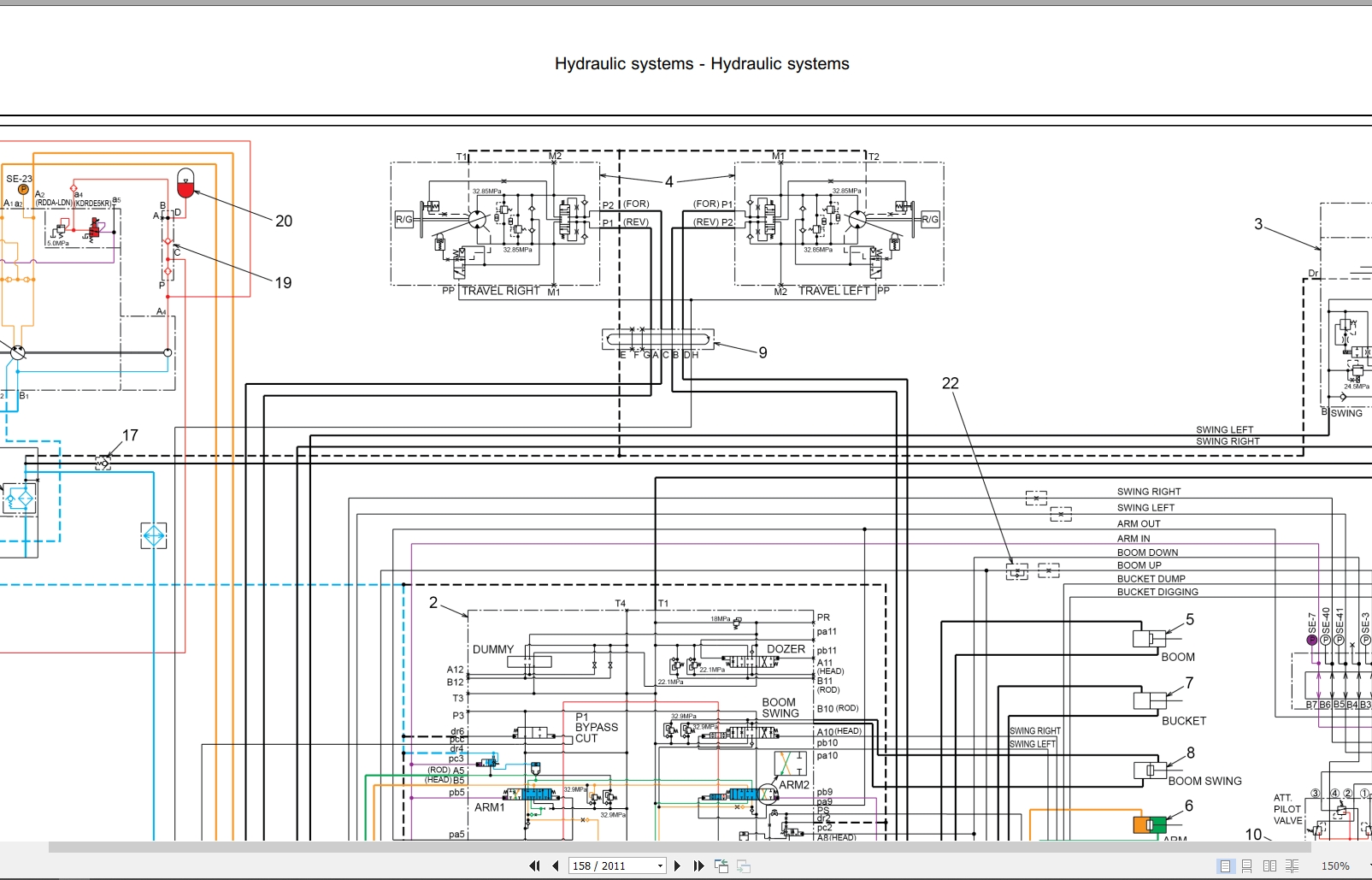Click the callout number 4 between travel motors
Screen dimensions: 1372x880
(x=669, y=181)
